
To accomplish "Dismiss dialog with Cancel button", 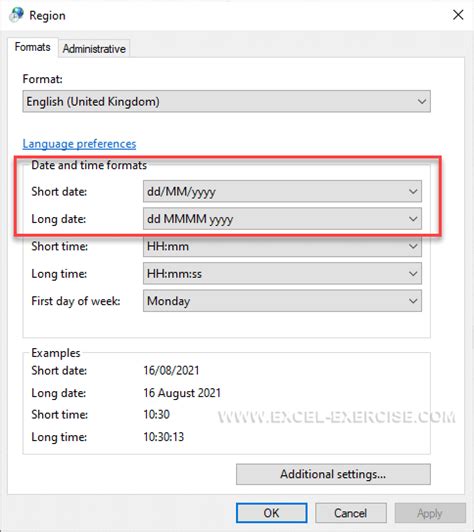I will (350, 513).
